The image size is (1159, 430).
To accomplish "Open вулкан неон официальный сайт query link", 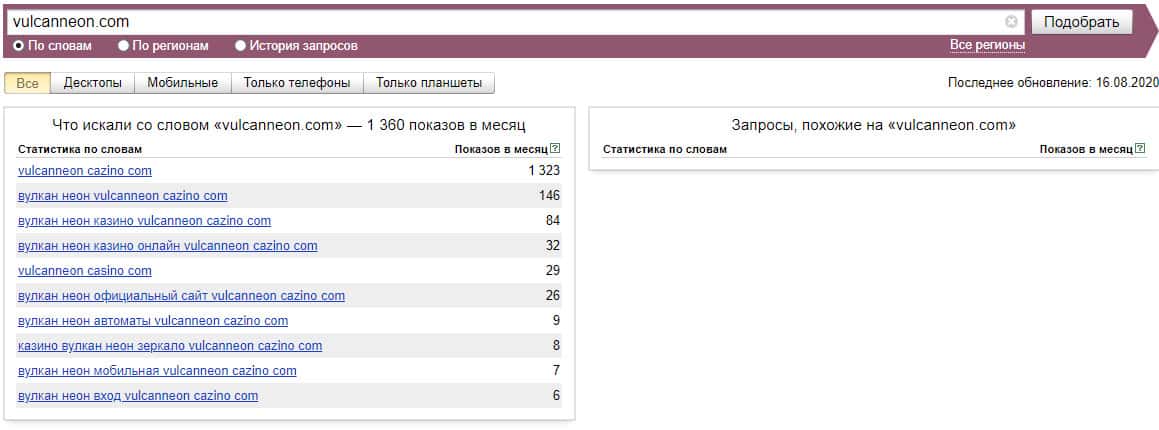I will (181, 296).
